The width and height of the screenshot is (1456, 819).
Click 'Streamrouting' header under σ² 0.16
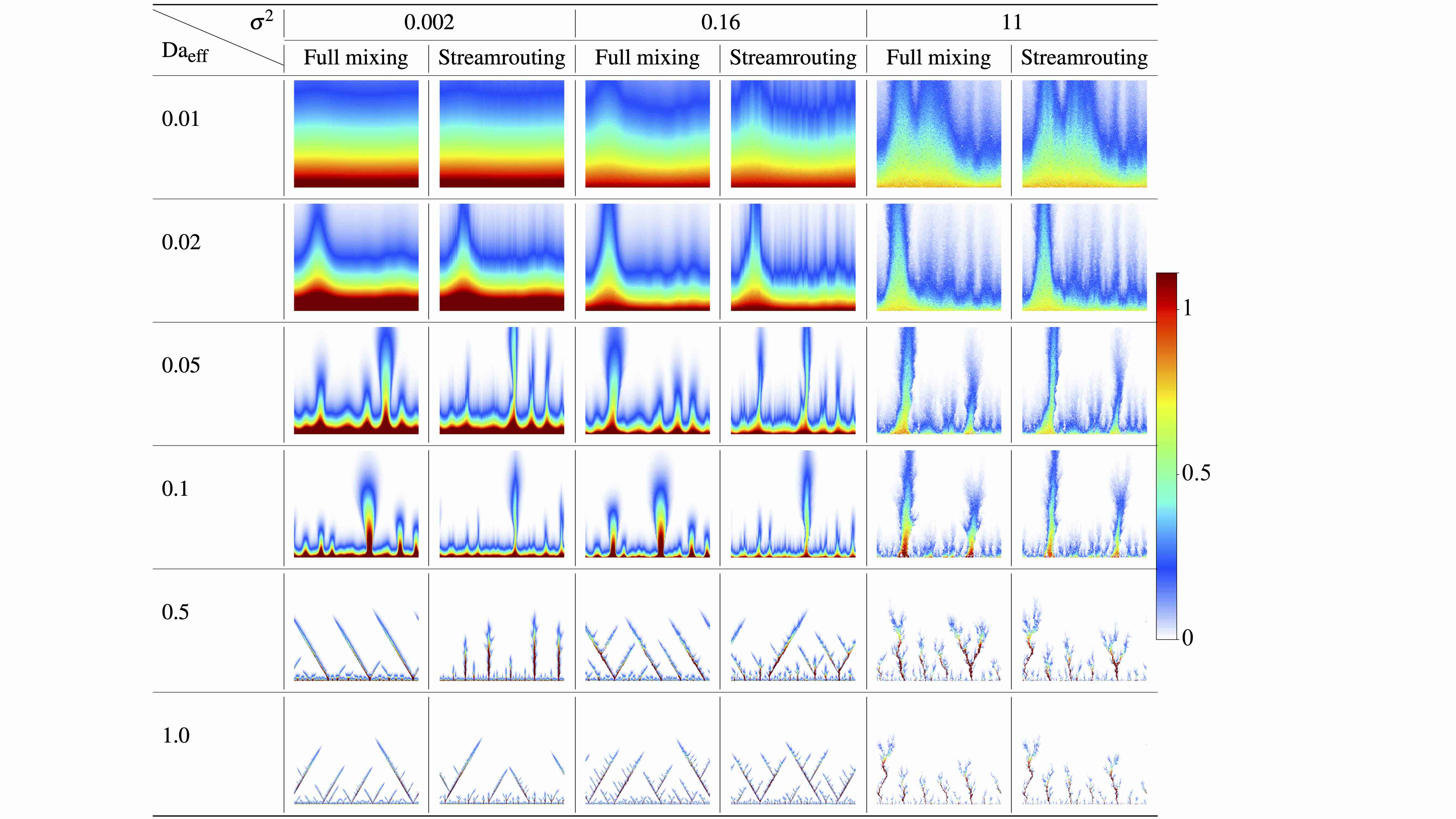coord(793,58)
